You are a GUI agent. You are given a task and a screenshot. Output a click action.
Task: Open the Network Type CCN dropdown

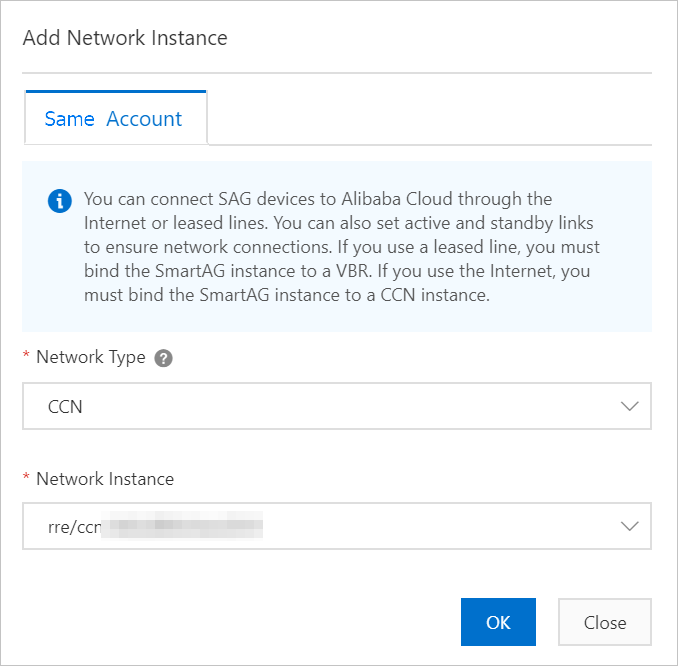(x=337, y=406)
